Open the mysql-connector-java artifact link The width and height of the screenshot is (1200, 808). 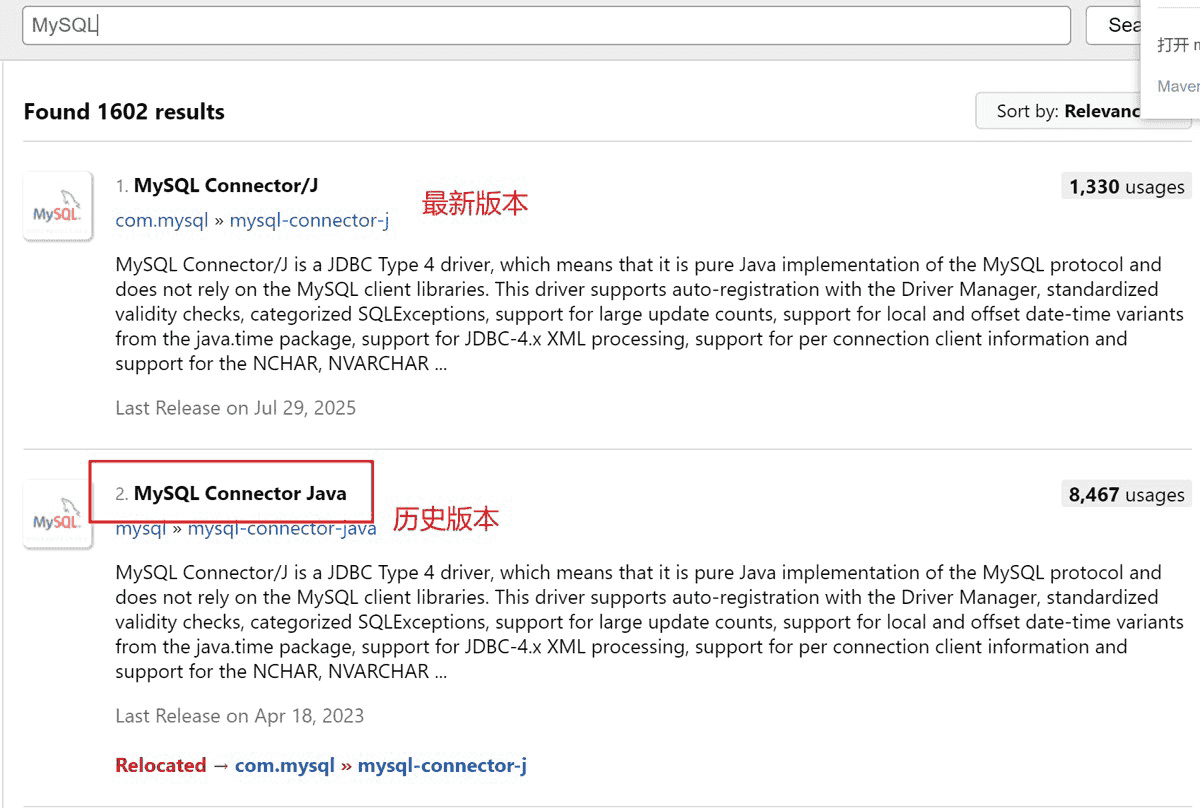tap(282, 528)
